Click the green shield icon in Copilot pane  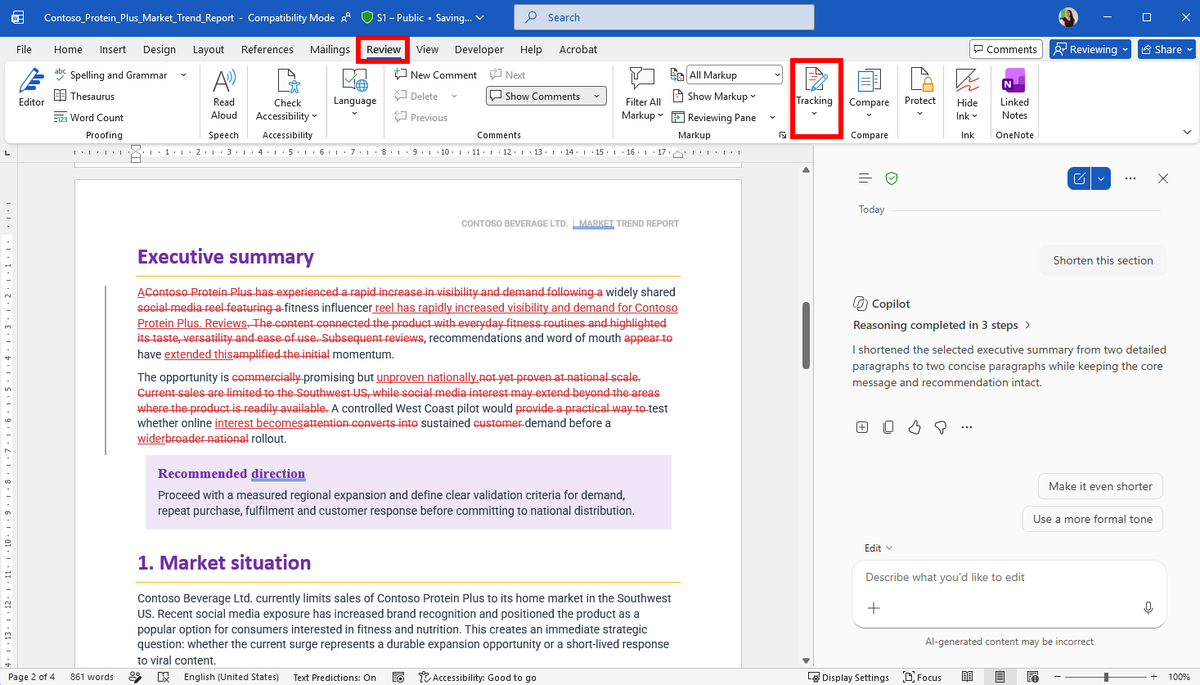(x=891, y=178)
